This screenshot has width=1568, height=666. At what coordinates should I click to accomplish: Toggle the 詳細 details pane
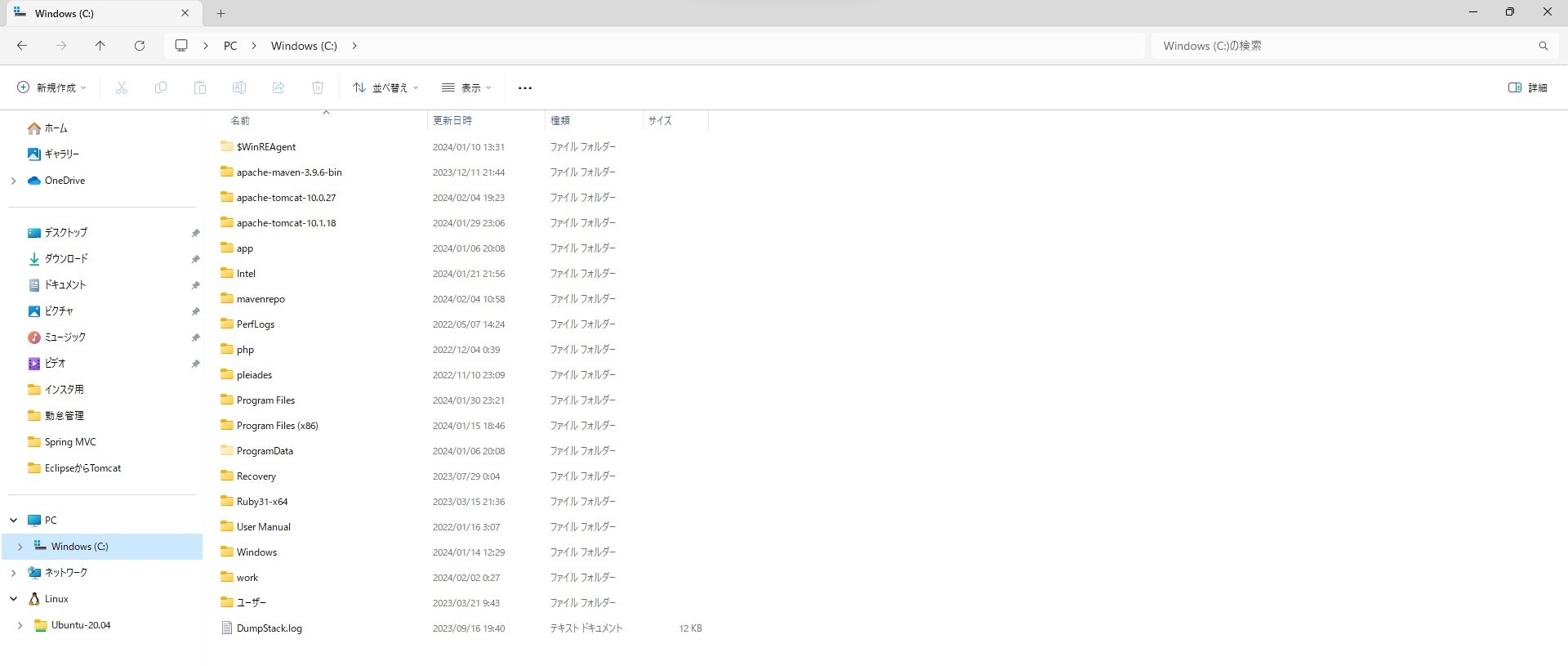1528,87
